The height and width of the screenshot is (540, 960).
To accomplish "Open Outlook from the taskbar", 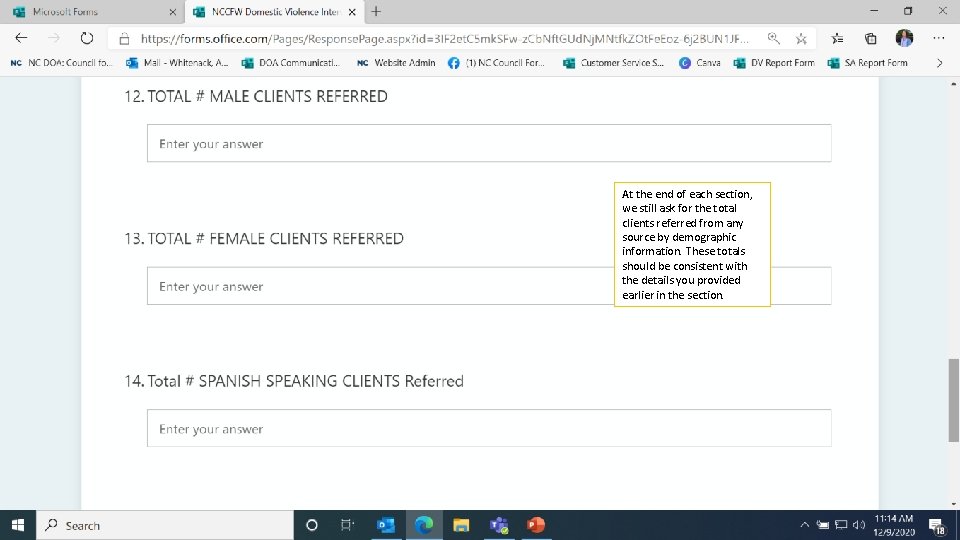I will pos(386,525).
